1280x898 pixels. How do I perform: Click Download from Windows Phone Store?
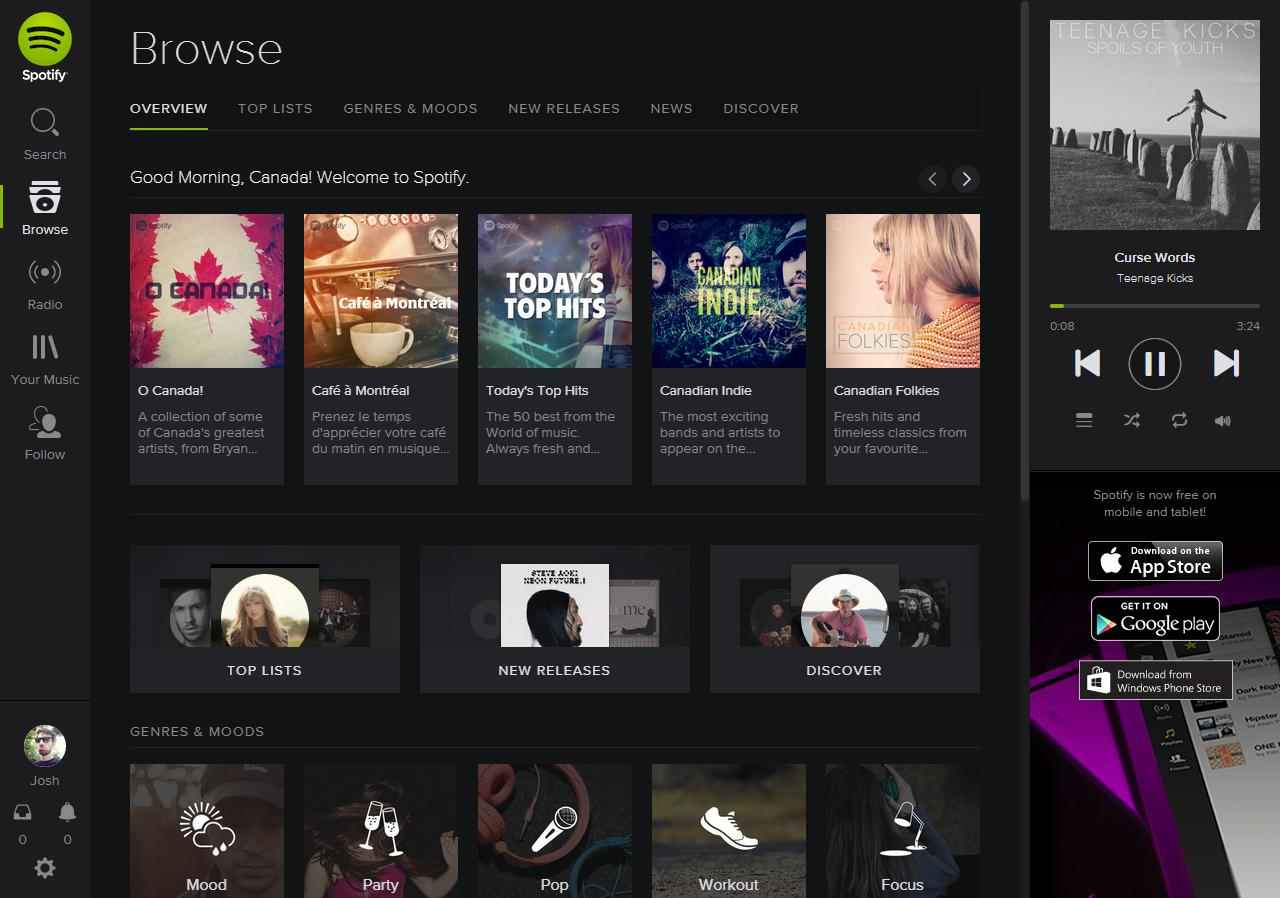[x=1155, y=680]
